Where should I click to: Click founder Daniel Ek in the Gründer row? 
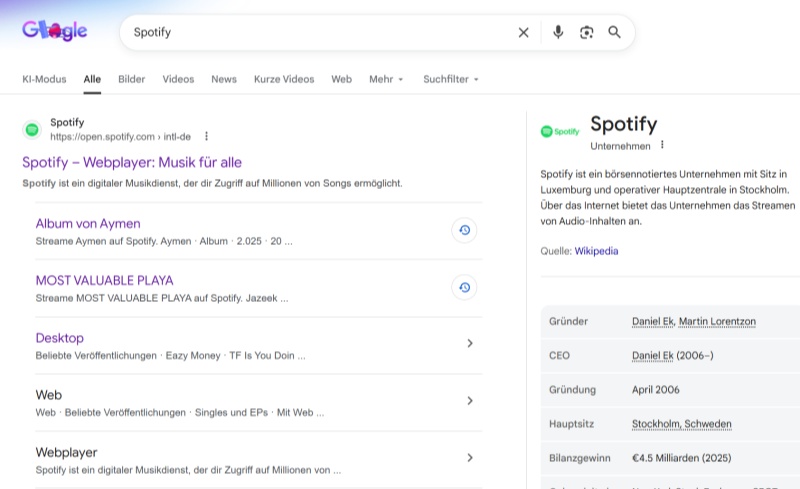[x=653, y=322]
